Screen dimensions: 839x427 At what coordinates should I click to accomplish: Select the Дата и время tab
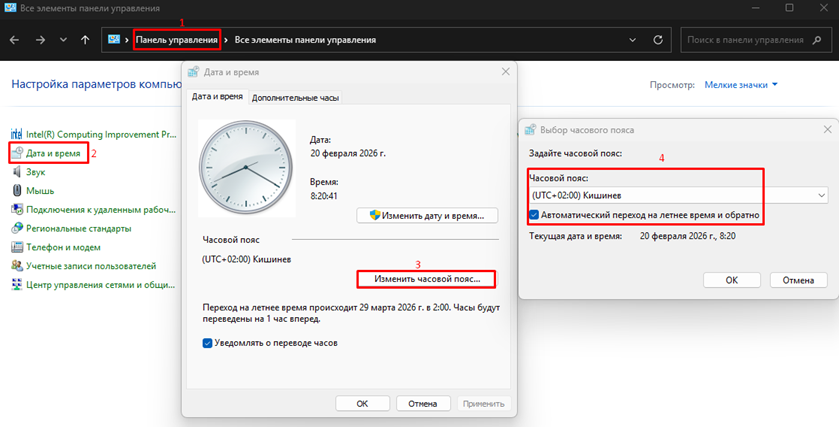[215, 97]
